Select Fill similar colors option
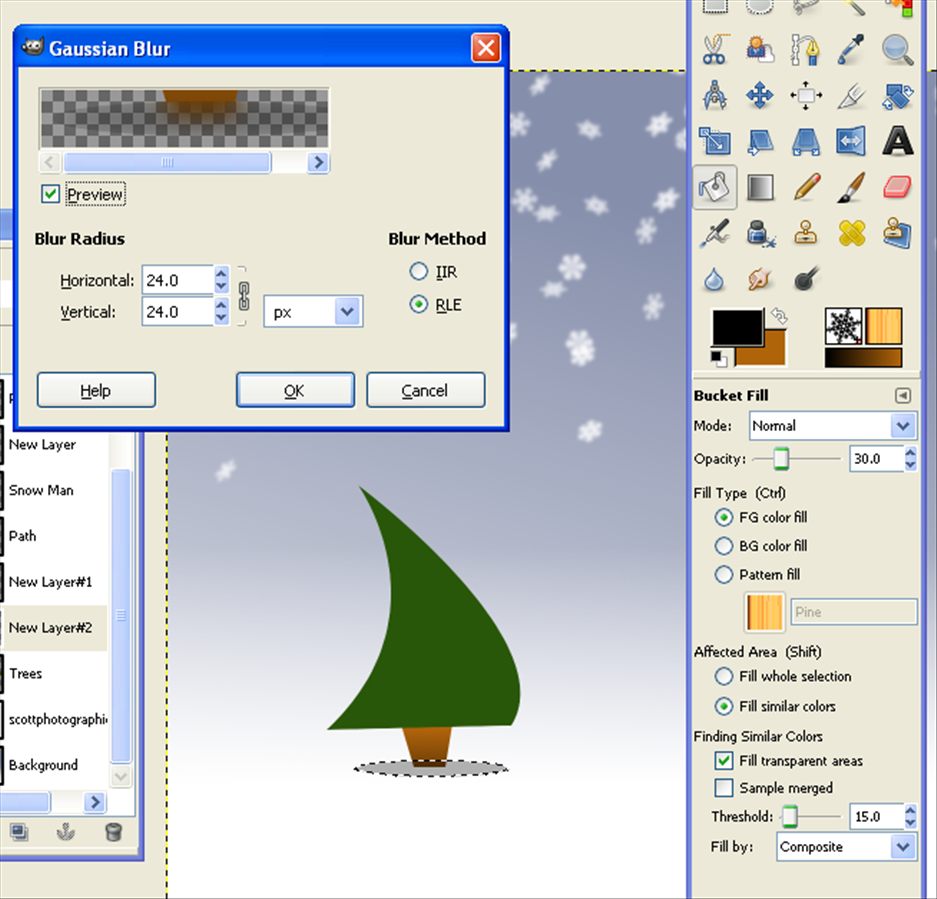 723,707
